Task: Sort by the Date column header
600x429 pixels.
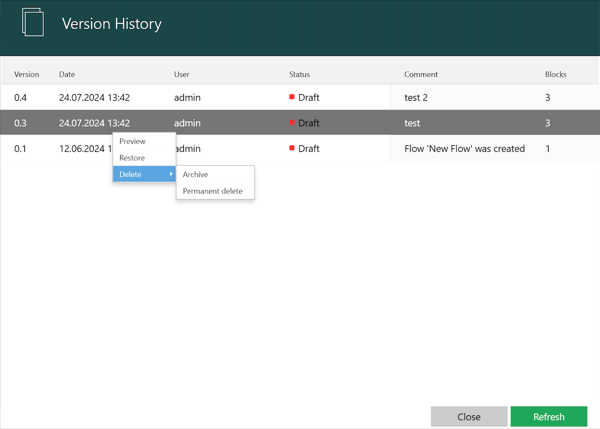Action: point(67,74)
